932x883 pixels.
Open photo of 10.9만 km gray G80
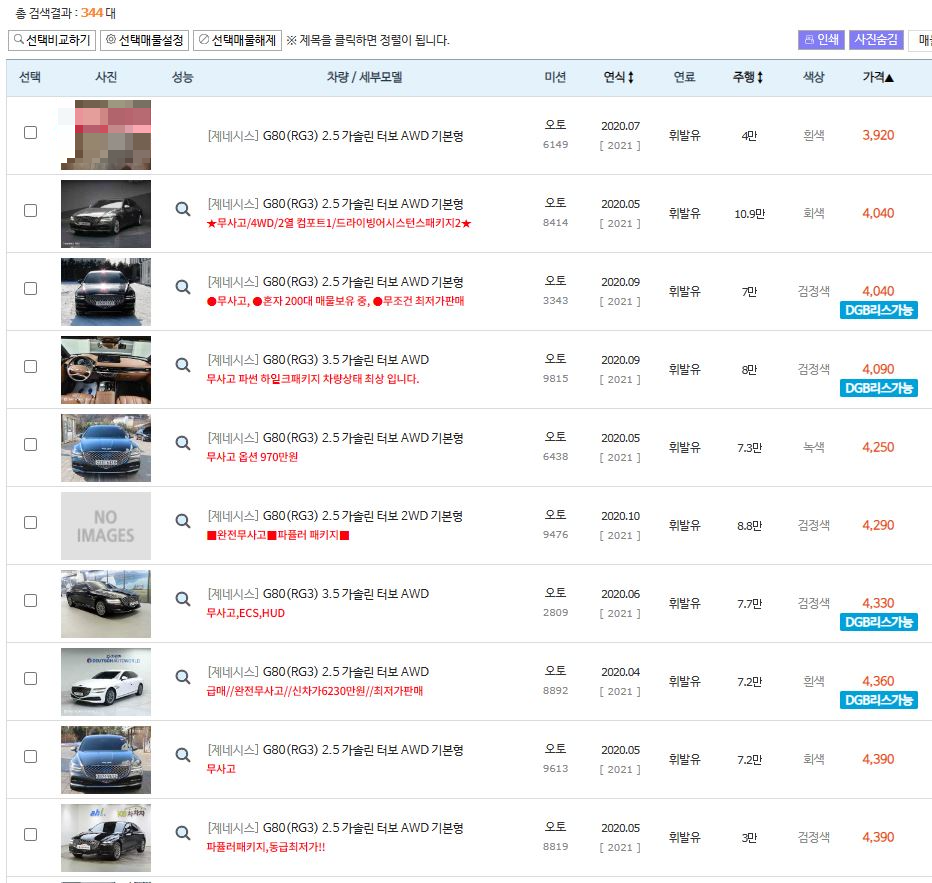click(106, 214)
